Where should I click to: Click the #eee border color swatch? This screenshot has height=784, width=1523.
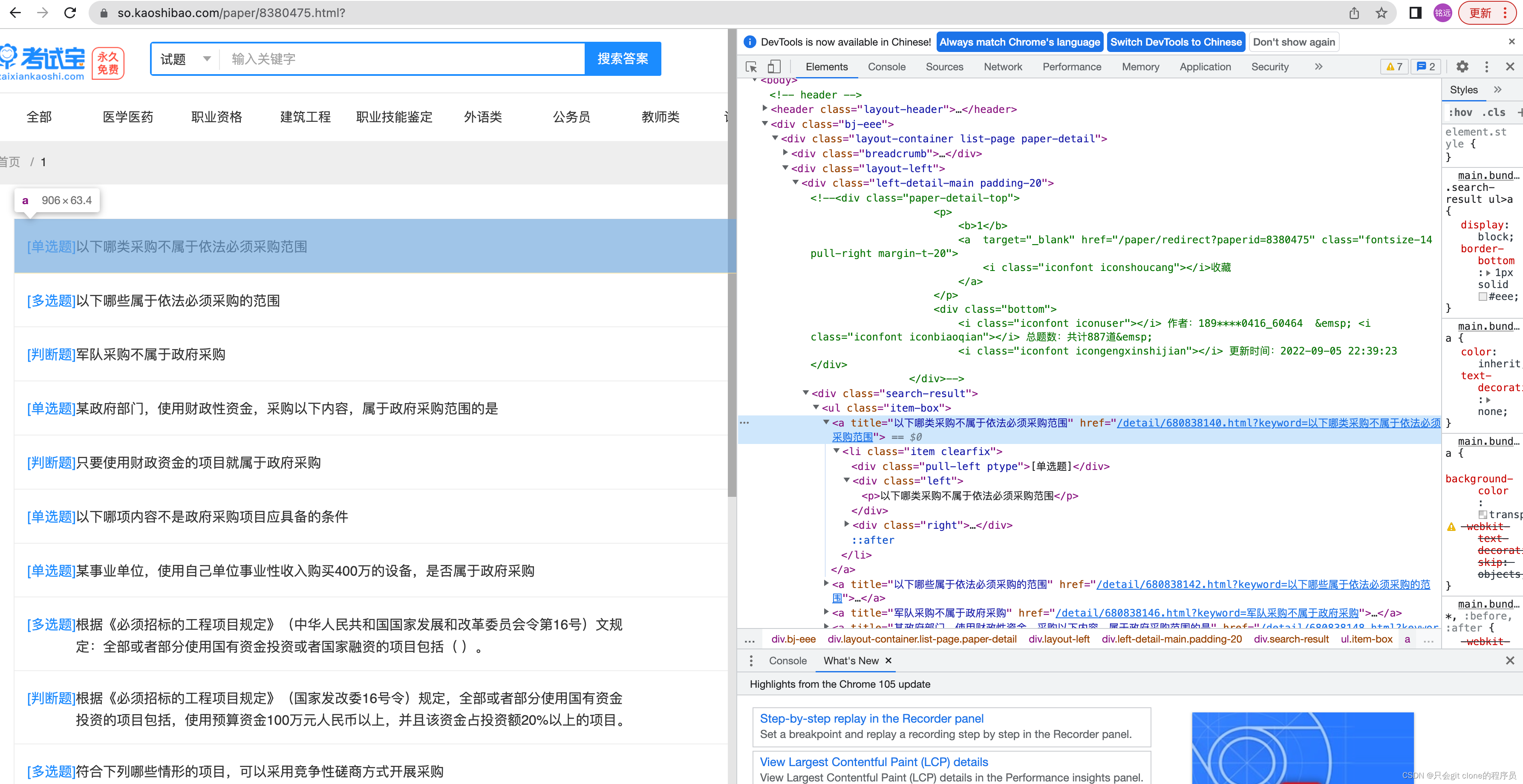(1482, 297)
